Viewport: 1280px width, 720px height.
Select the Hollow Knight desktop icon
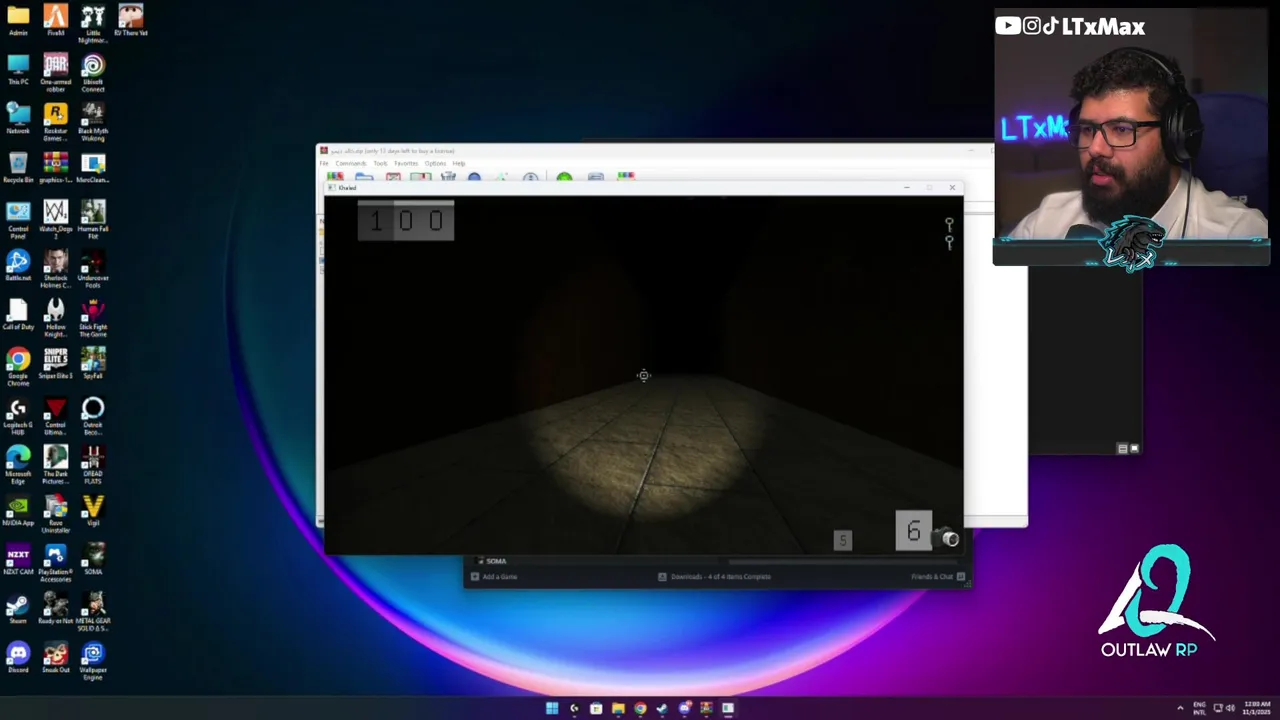click(55, 315)
